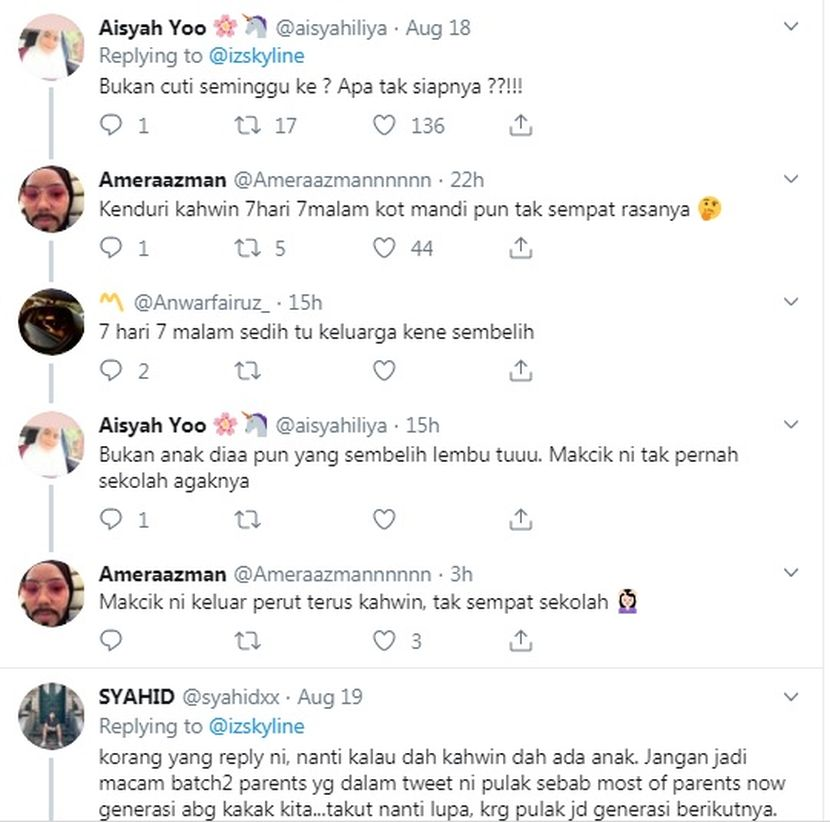830x822 pixels.
Task: Like Aisyah Yoo's Aug 18 tweet
Action: 384,125
